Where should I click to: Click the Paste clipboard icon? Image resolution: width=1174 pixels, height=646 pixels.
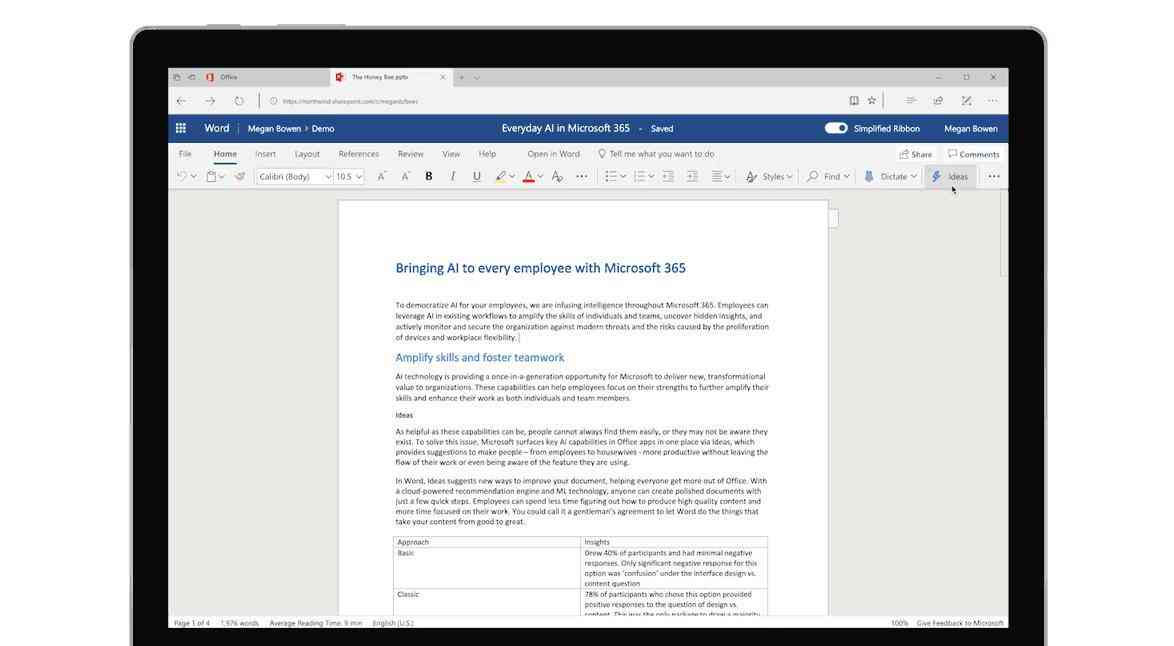(211, 177)
